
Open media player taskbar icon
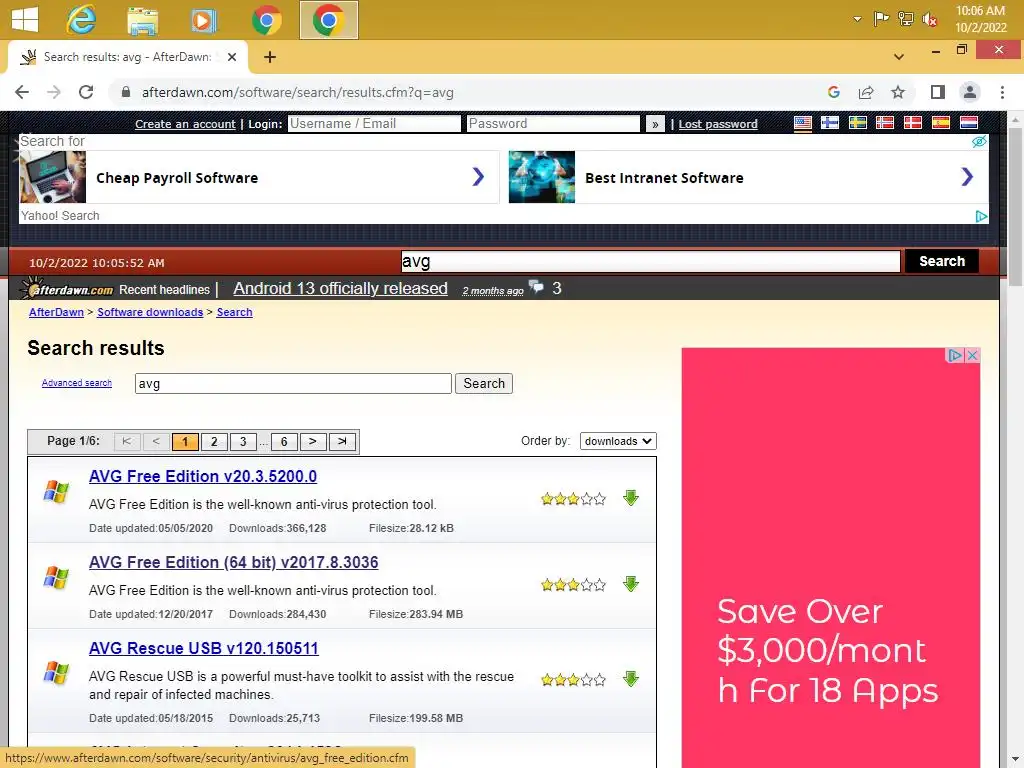(x=204, y=20)
